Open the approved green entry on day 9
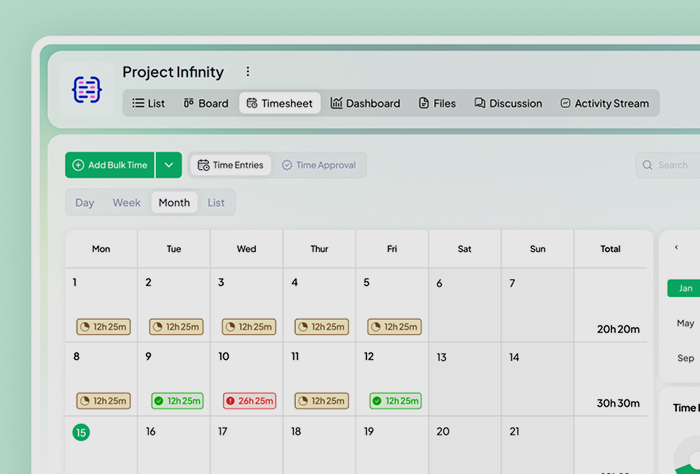Screen dimensions: 700x474 tap(177, 401)
